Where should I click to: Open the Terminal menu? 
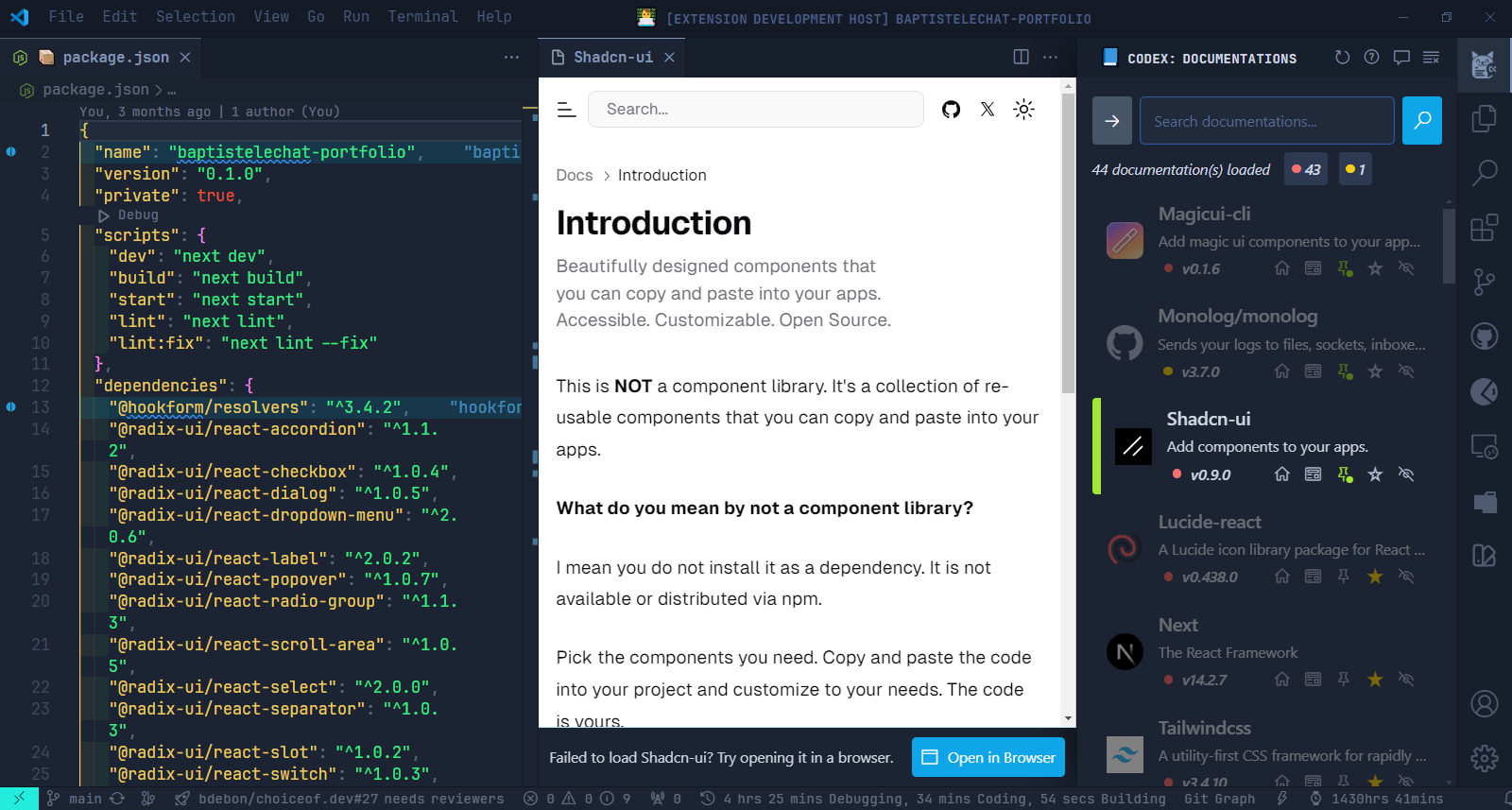[x=422, y=17]
